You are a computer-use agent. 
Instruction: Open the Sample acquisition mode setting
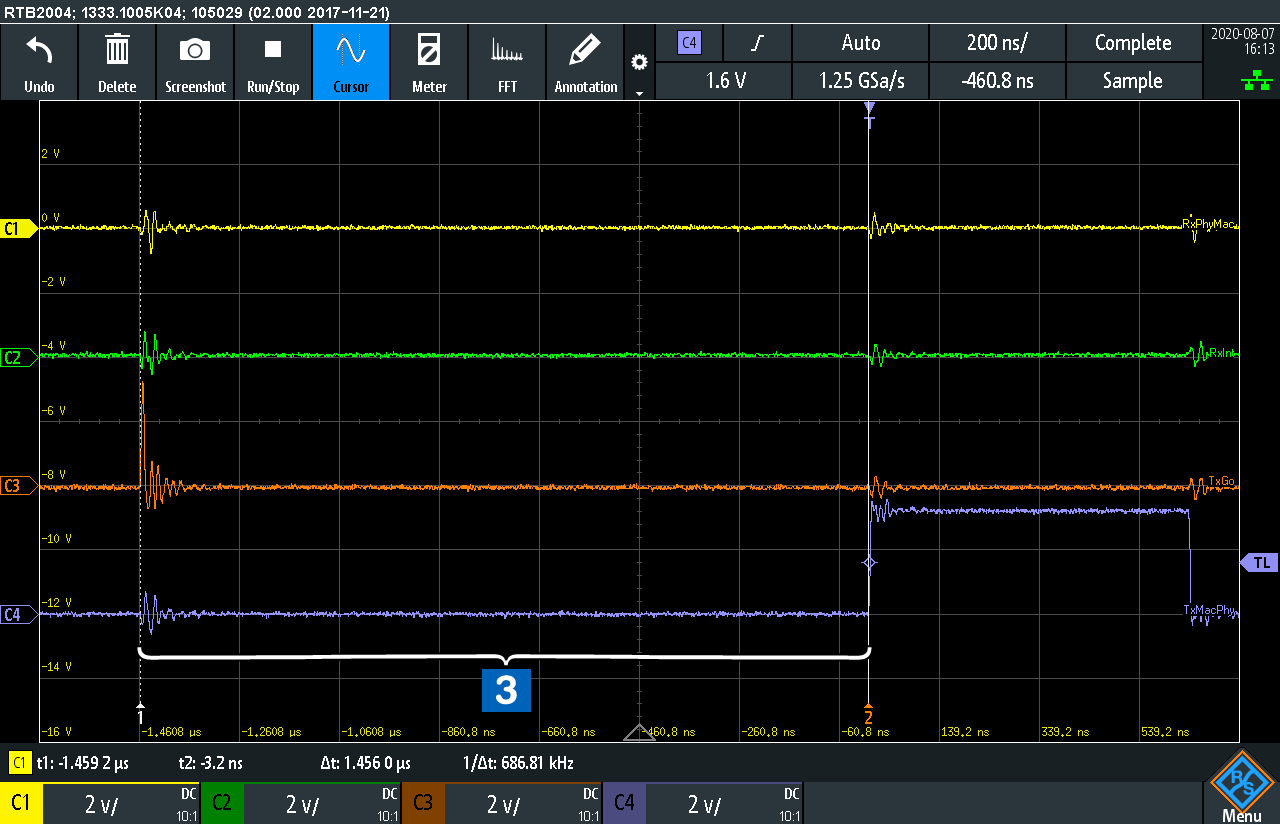coord(1132,81)
